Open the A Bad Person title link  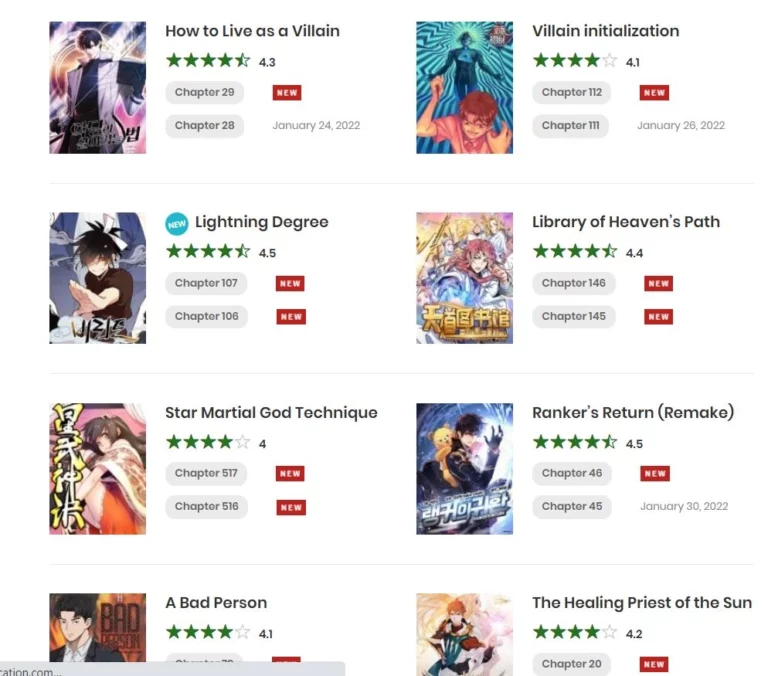click(216, 603)
